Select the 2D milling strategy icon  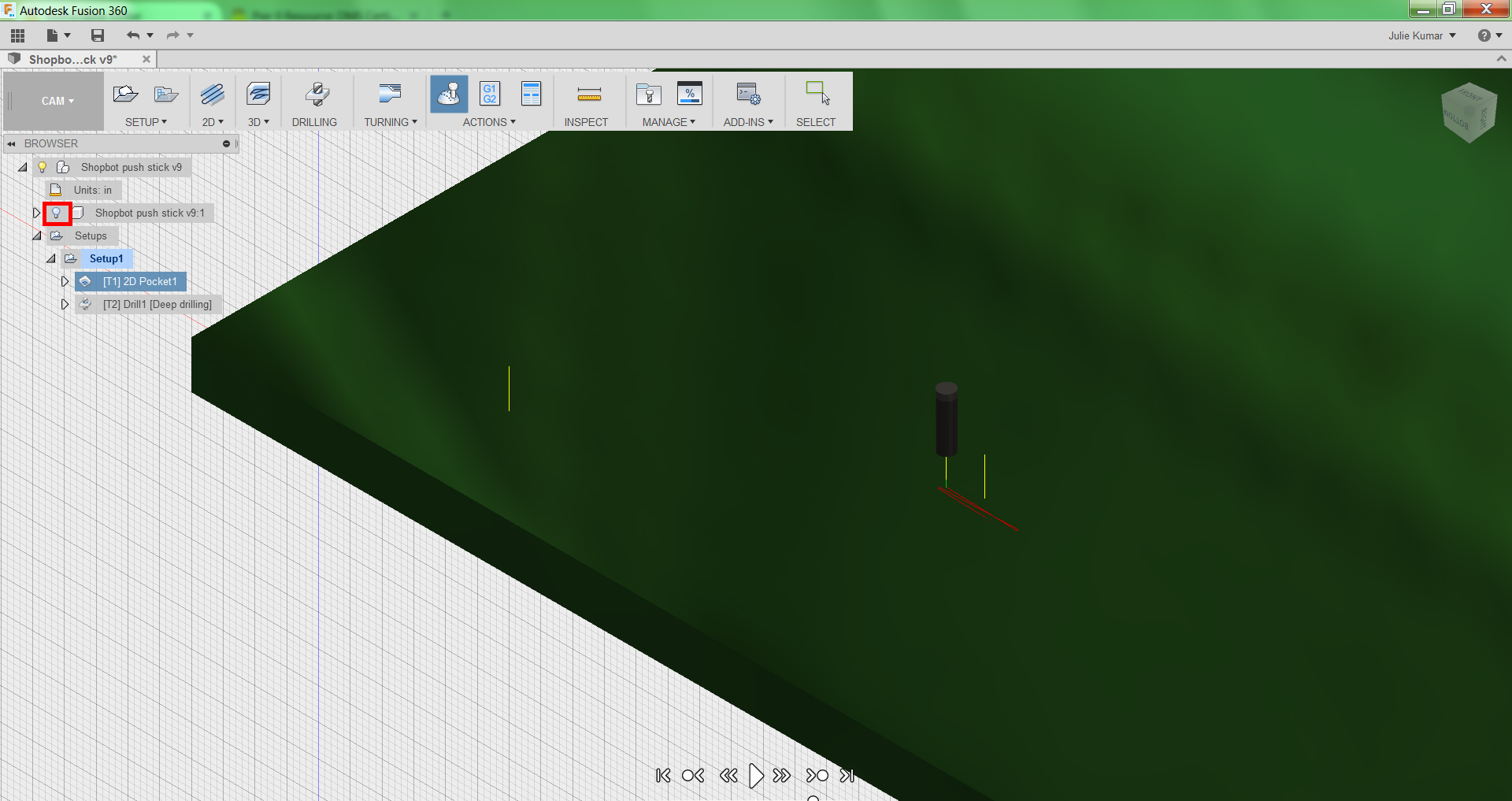point(213,95)
